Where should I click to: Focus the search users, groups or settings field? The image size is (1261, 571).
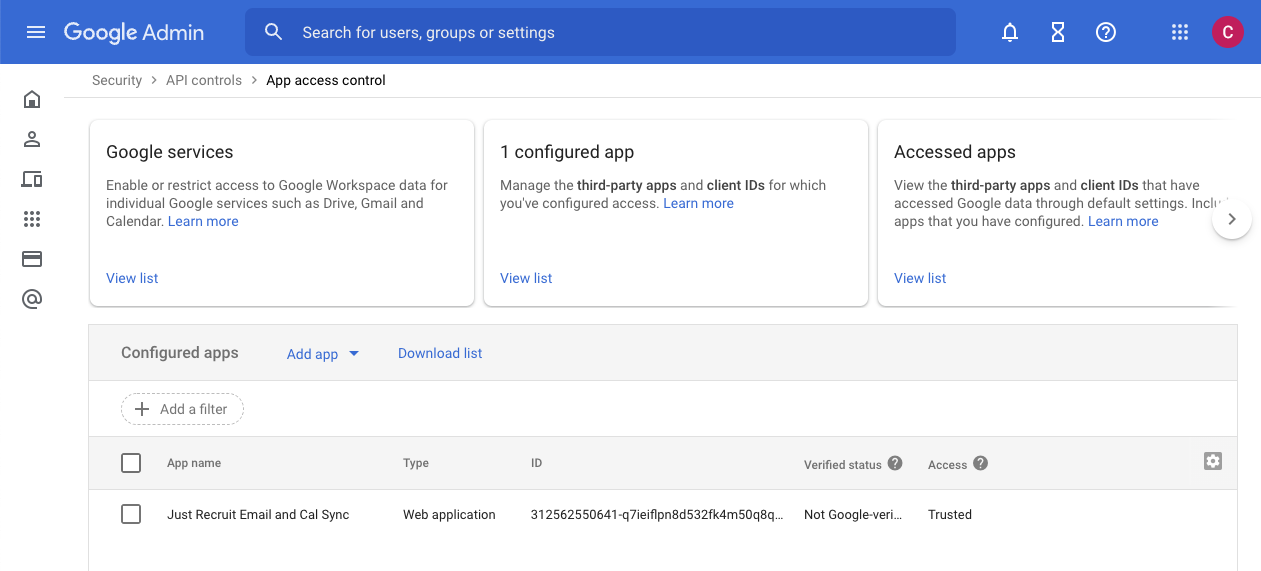600,32
